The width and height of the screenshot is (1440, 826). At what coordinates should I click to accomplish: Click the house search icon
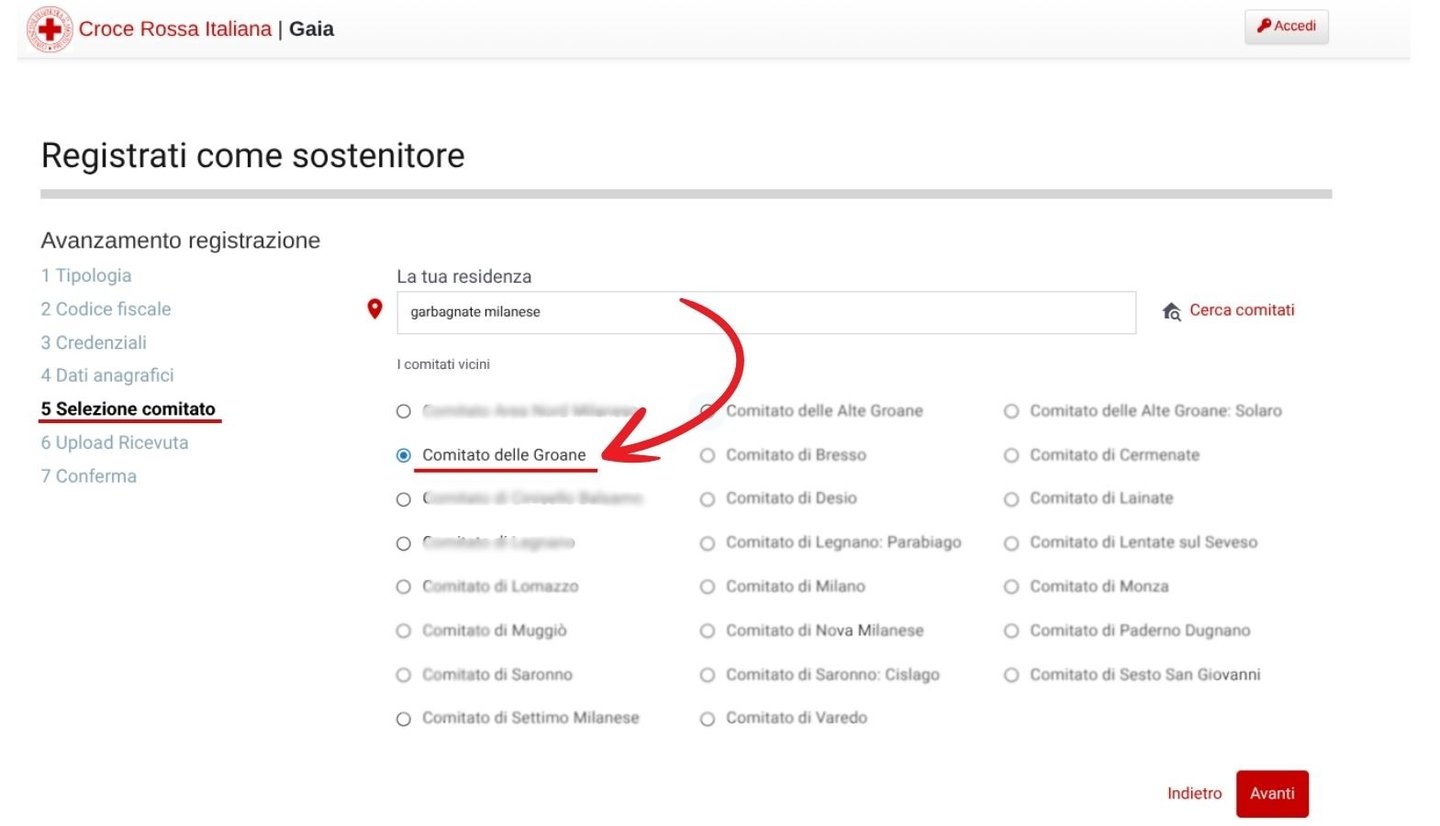click(1171, 311)
